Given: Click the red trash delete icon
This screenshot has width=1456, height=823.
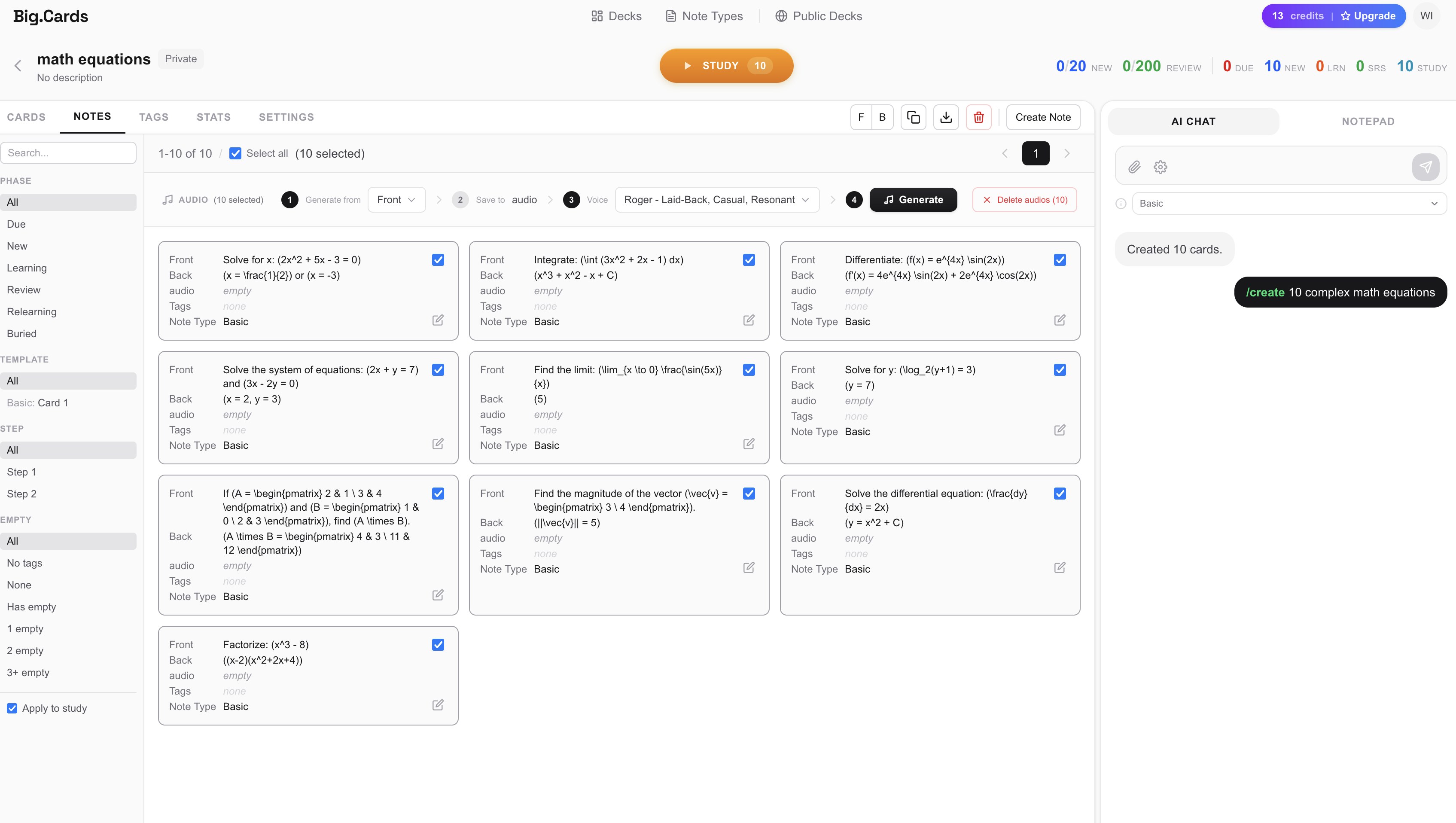Looking at the screenshot, I should point(978,117).
